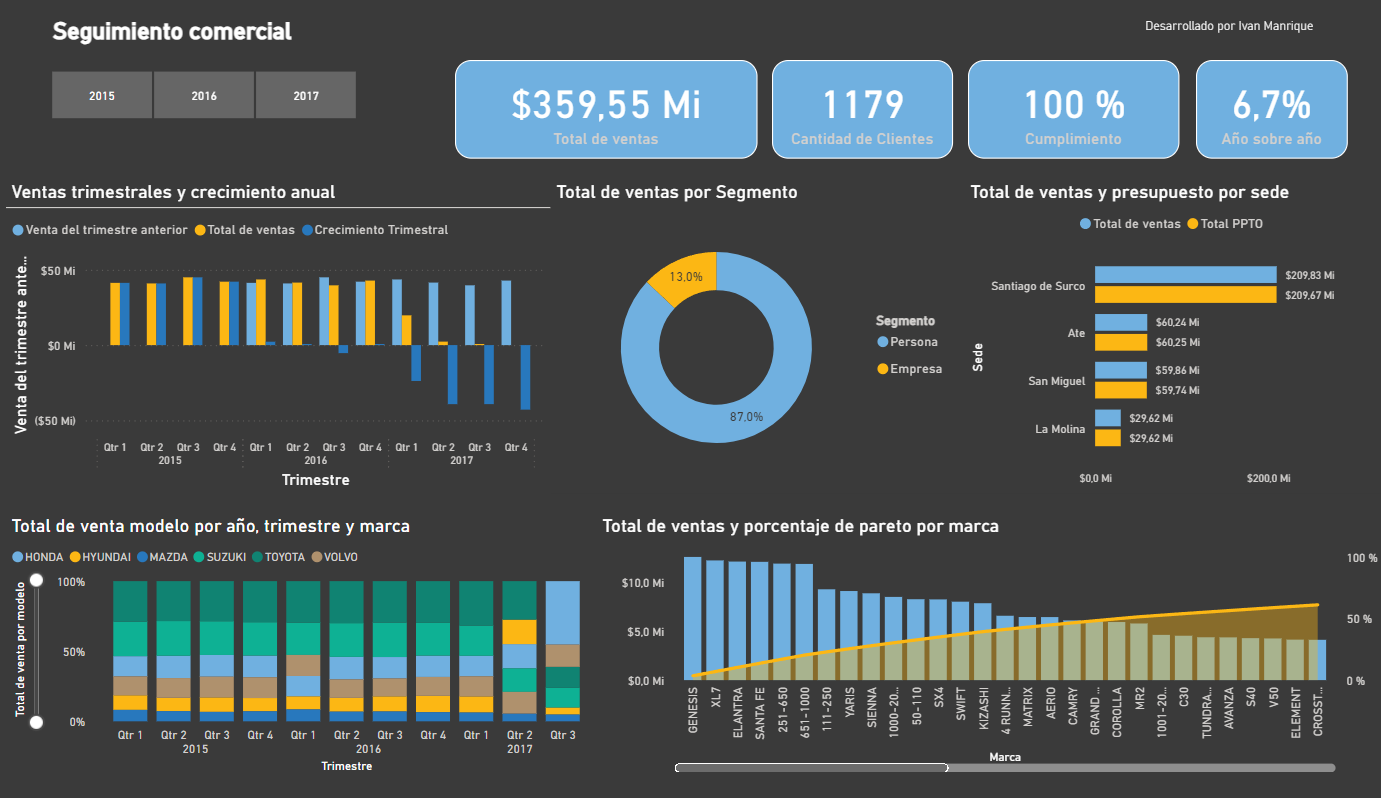The width and height of the screenshot is (1381, 798).
Task: Click La Molina sales bar $29,62 Mi
Action: click(1108, 418)
